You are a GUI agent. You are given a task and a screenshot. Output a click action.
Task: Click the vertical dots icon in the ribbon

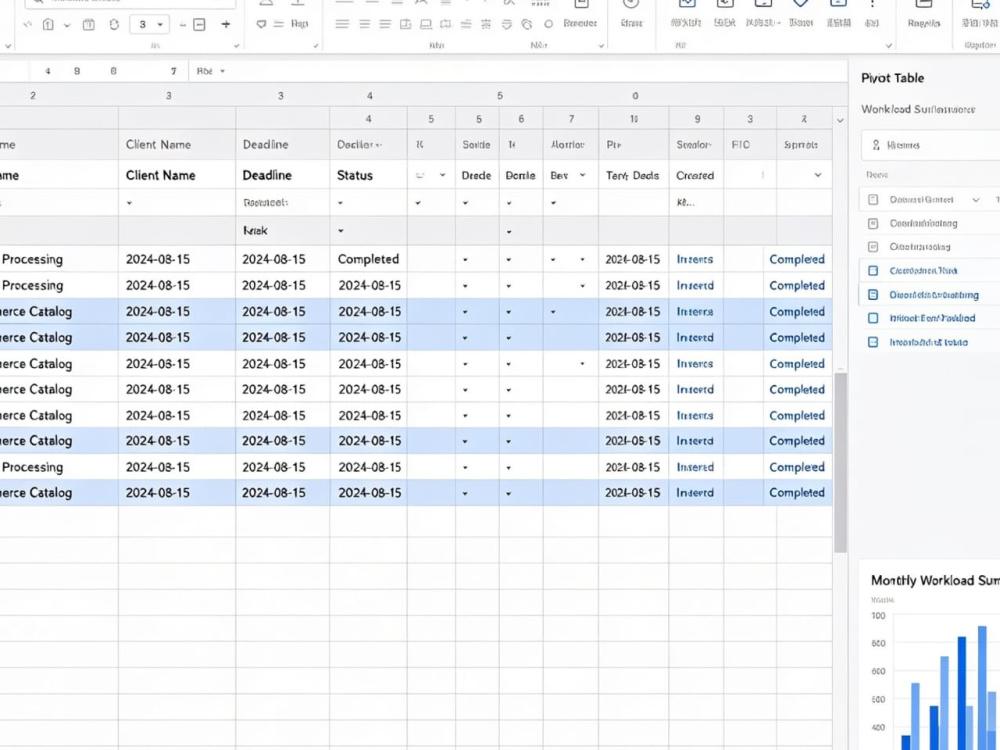click(872, 4)
